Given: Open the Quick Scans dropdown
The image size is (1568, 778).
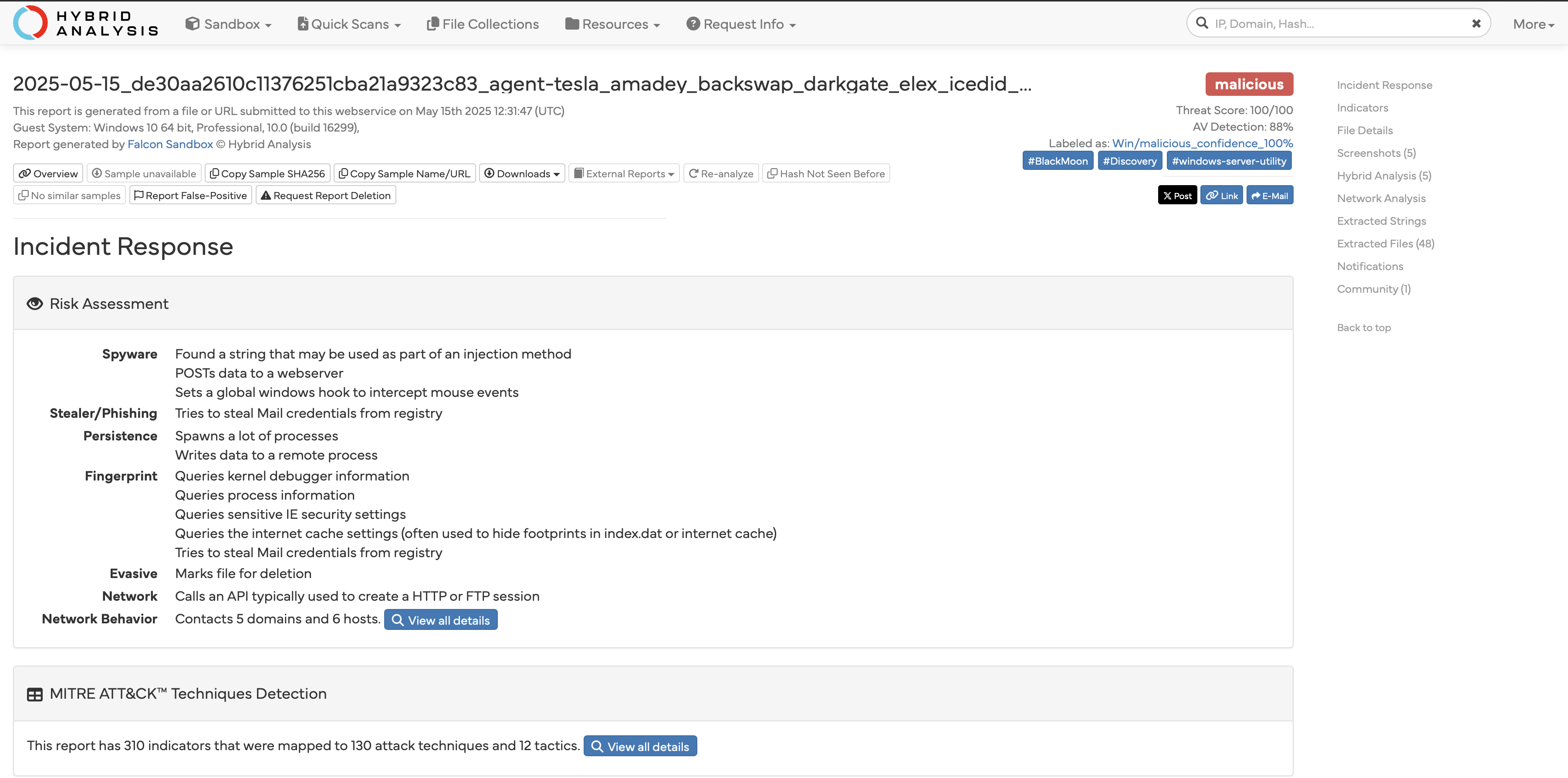Looking at the screenshot, I should pos(349,24).
